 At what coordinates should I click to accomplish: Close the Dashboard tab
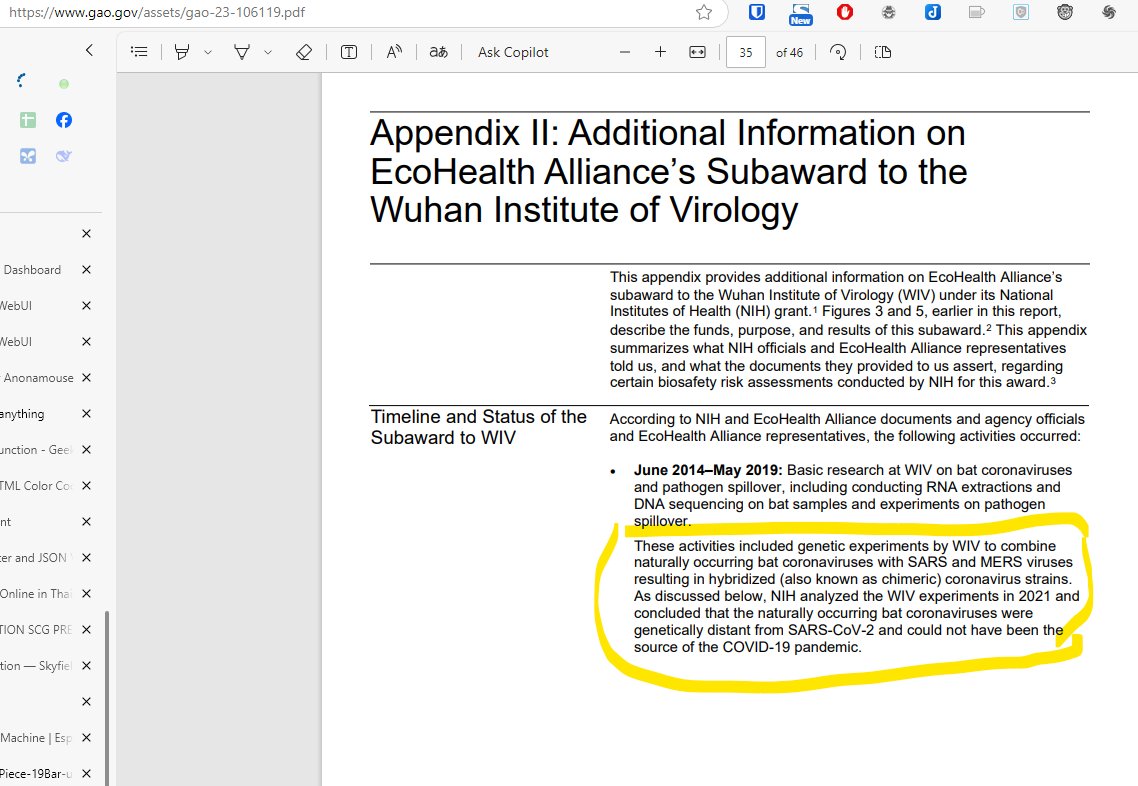[x=86, y=270]
